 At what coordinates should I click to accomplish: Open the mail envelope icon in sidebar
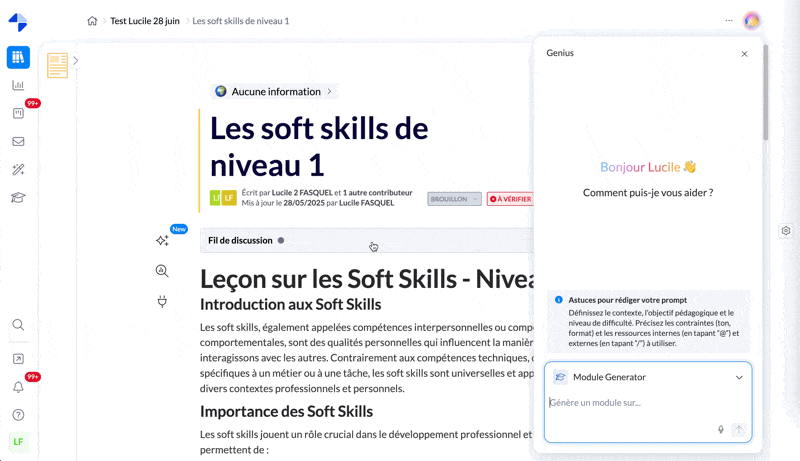[x=18, y=142]
